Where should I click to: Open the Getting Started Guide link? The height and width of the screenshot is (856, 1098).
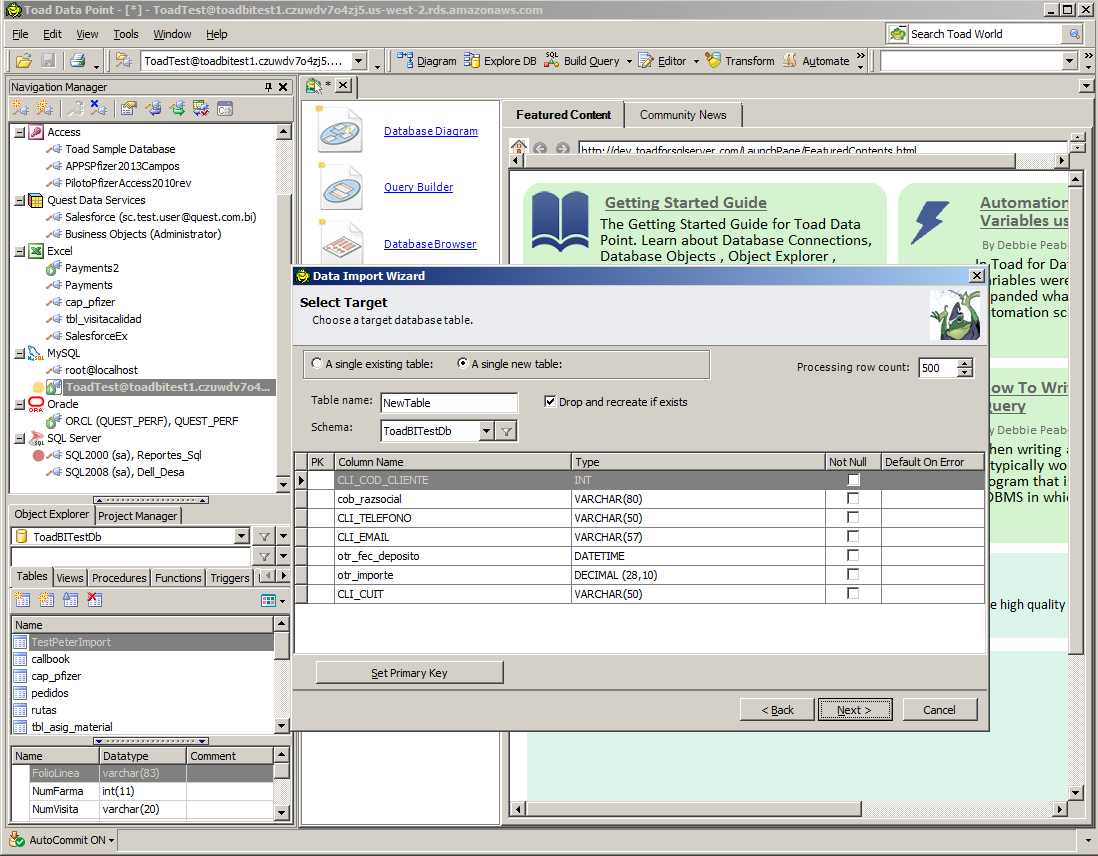[686, 202]
